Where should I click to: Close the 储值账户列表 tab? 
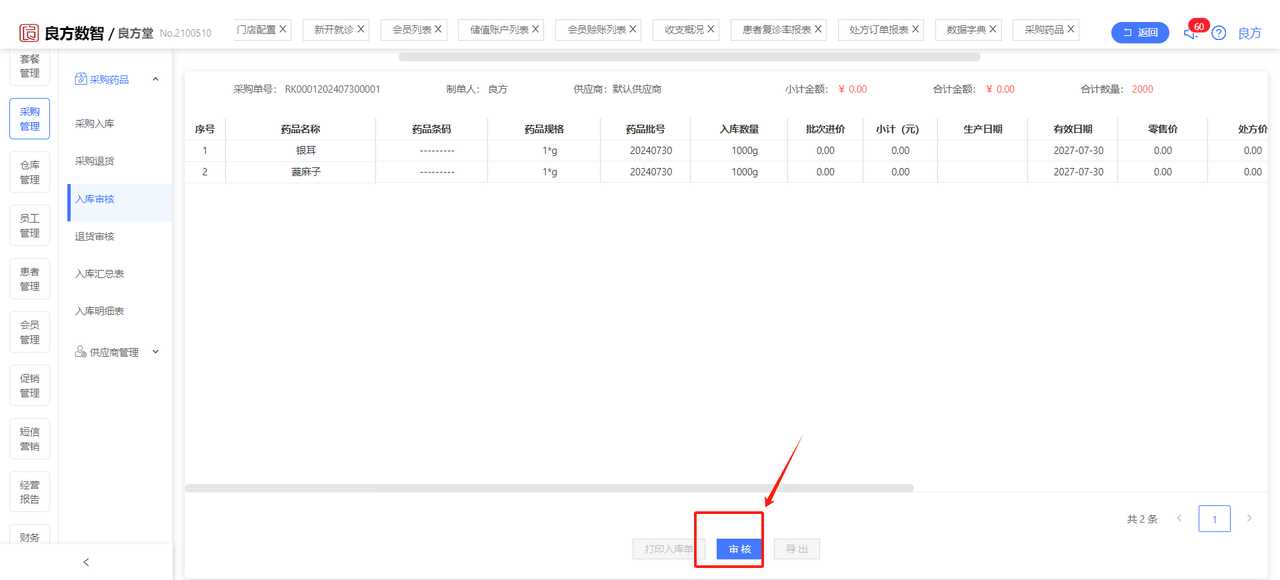[536, 30]
